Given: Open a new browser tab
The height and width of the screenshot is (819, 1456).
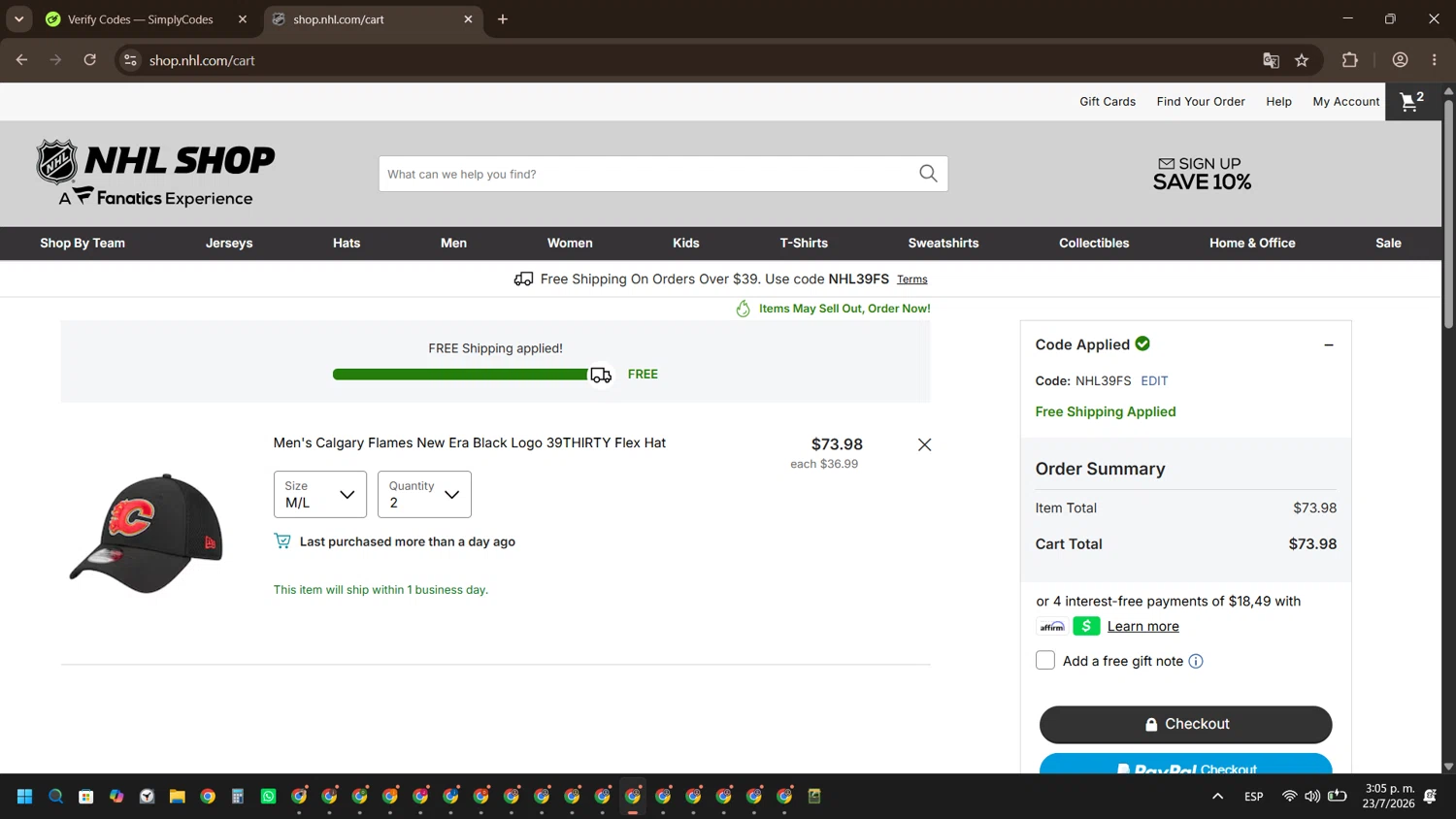Looking at the screenshot, I should click(x=503, y=19).
